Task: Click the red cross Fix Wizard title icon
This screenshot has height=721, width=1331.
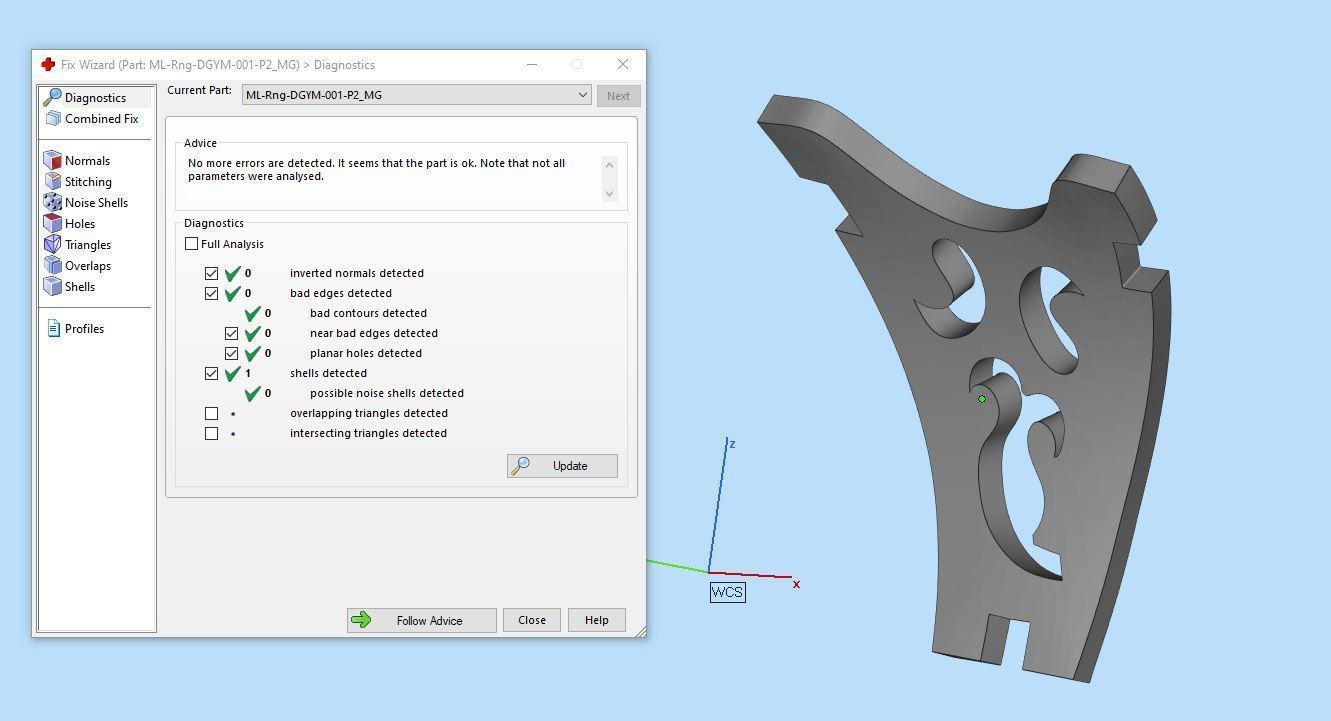Action: click(48, 64)
